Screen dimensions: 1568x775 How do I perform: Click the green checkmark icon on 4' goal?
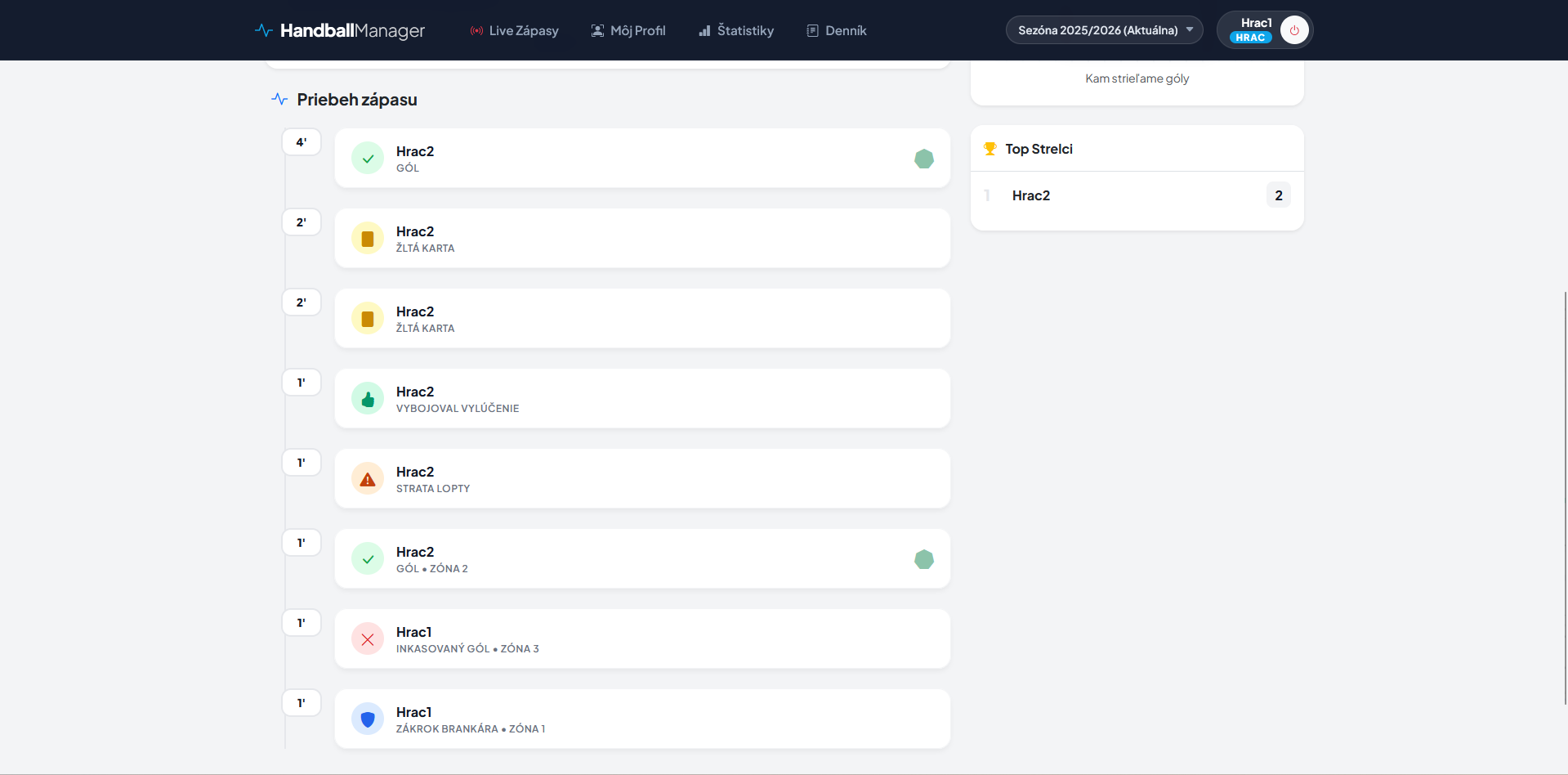point(368,159)
